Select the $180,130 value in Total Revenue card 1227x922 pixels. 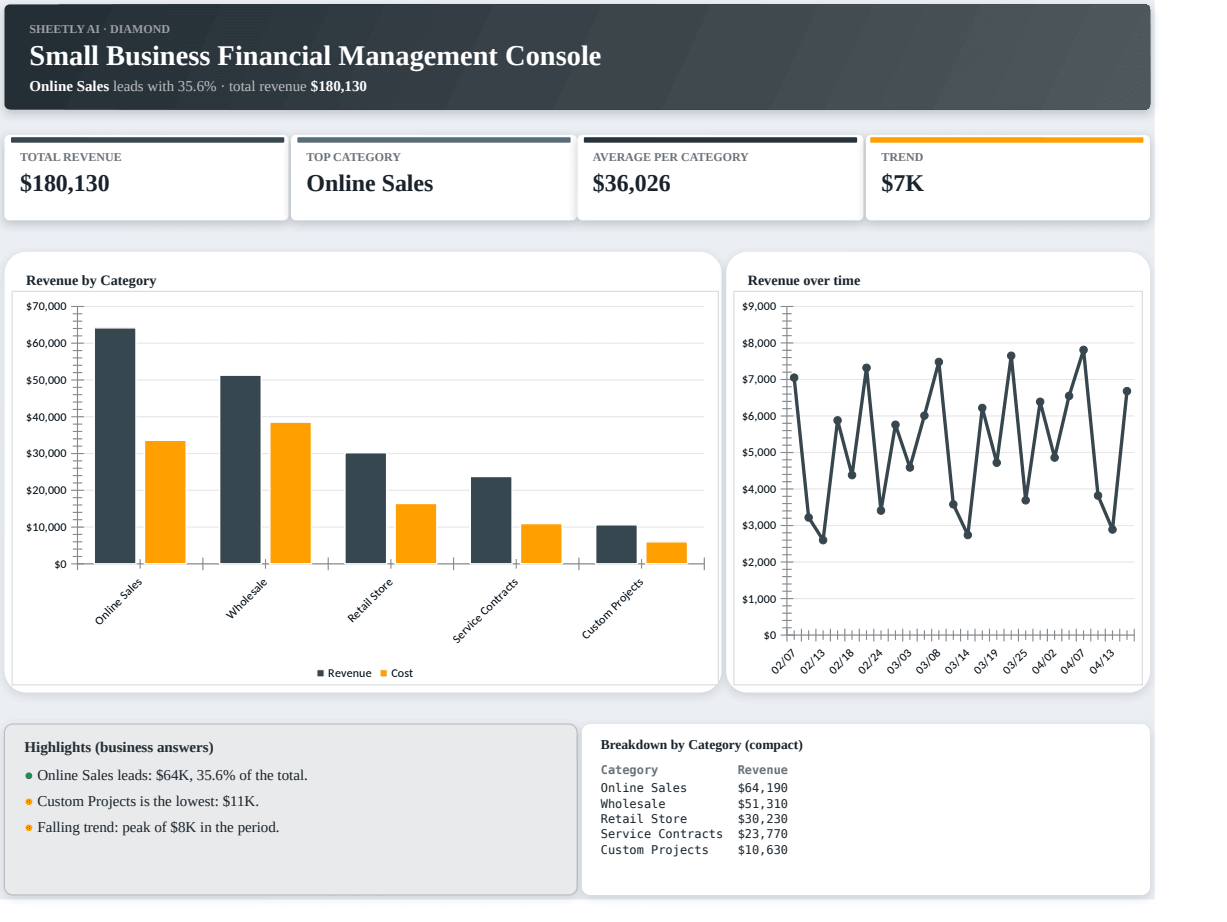65,184
